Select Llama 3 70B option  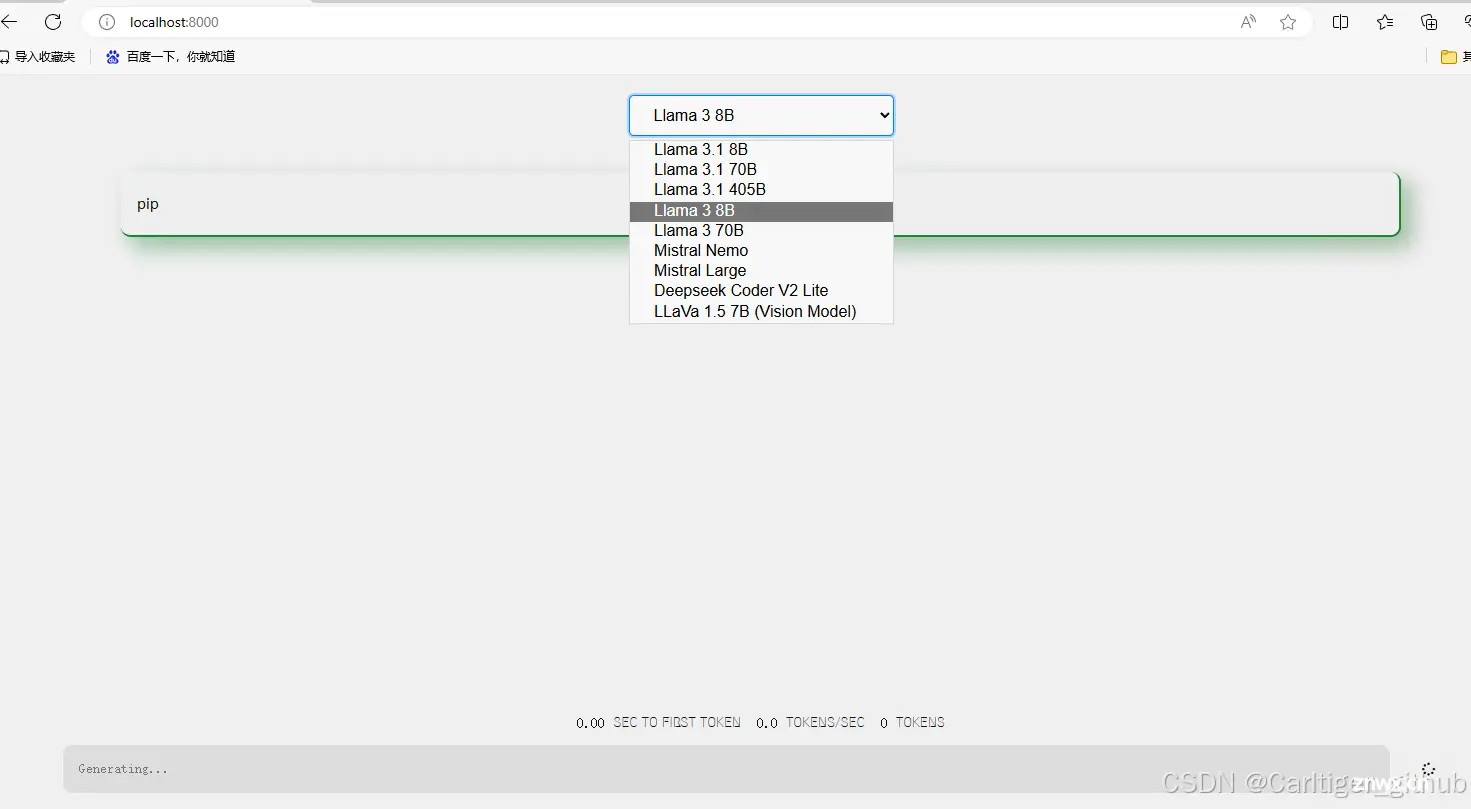(761, 230)
